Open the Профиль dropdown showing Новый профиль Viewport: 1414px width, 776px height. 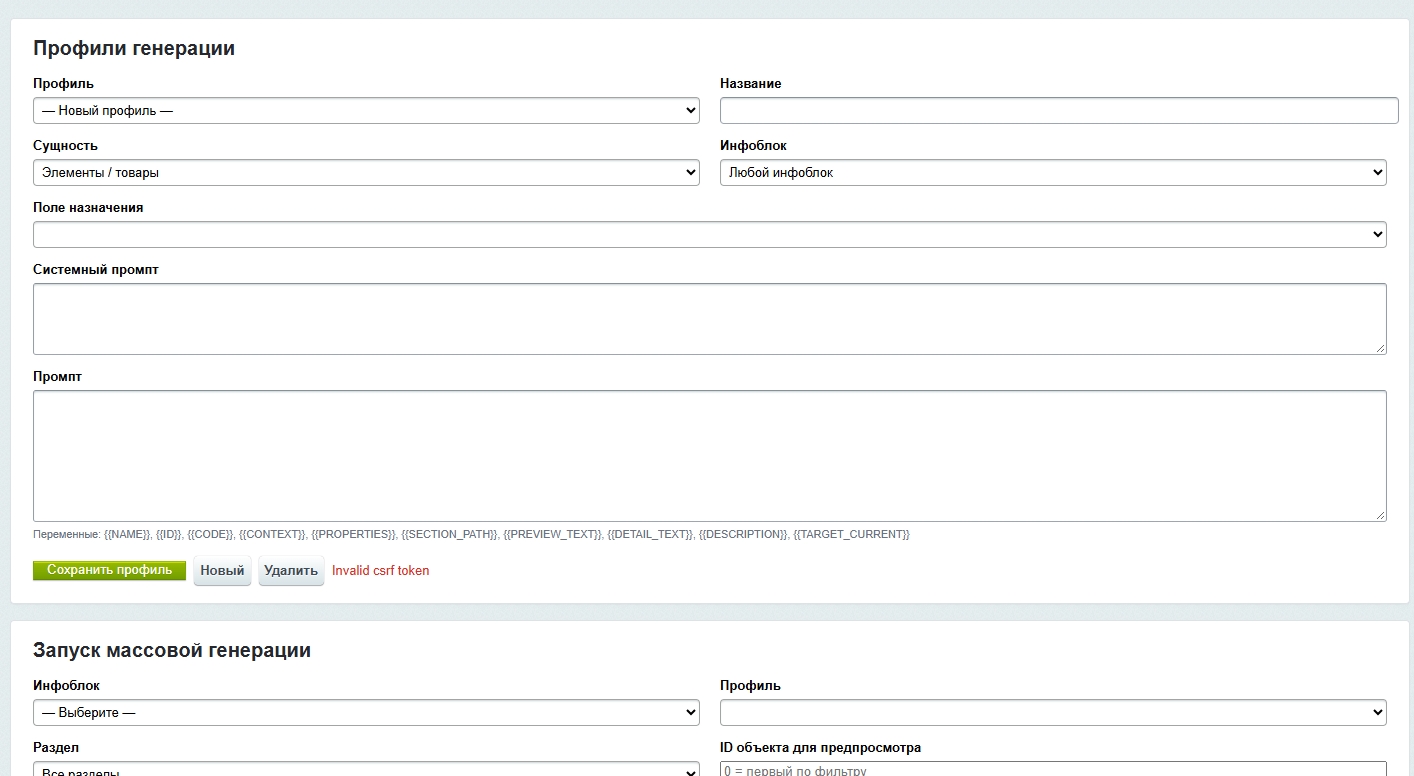[x=366, y=111]
